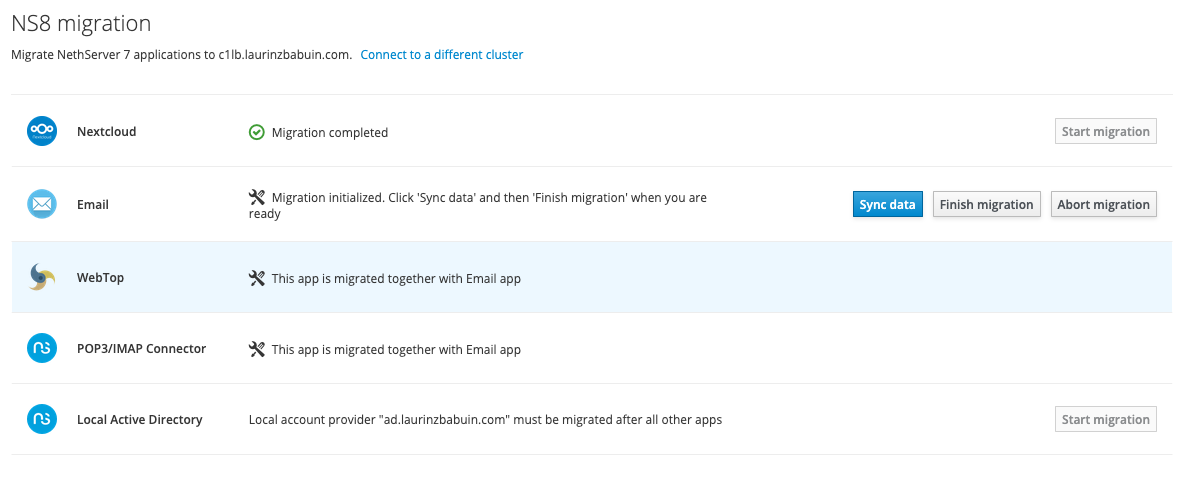Click the POP3/IMAP Connector icon

pyautogui.click(x=42, y=348)
